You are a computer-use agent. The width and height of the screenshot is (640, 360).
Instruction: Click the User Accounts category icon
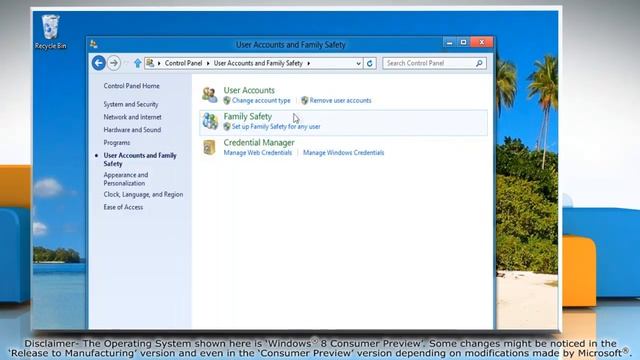[210, 95]
